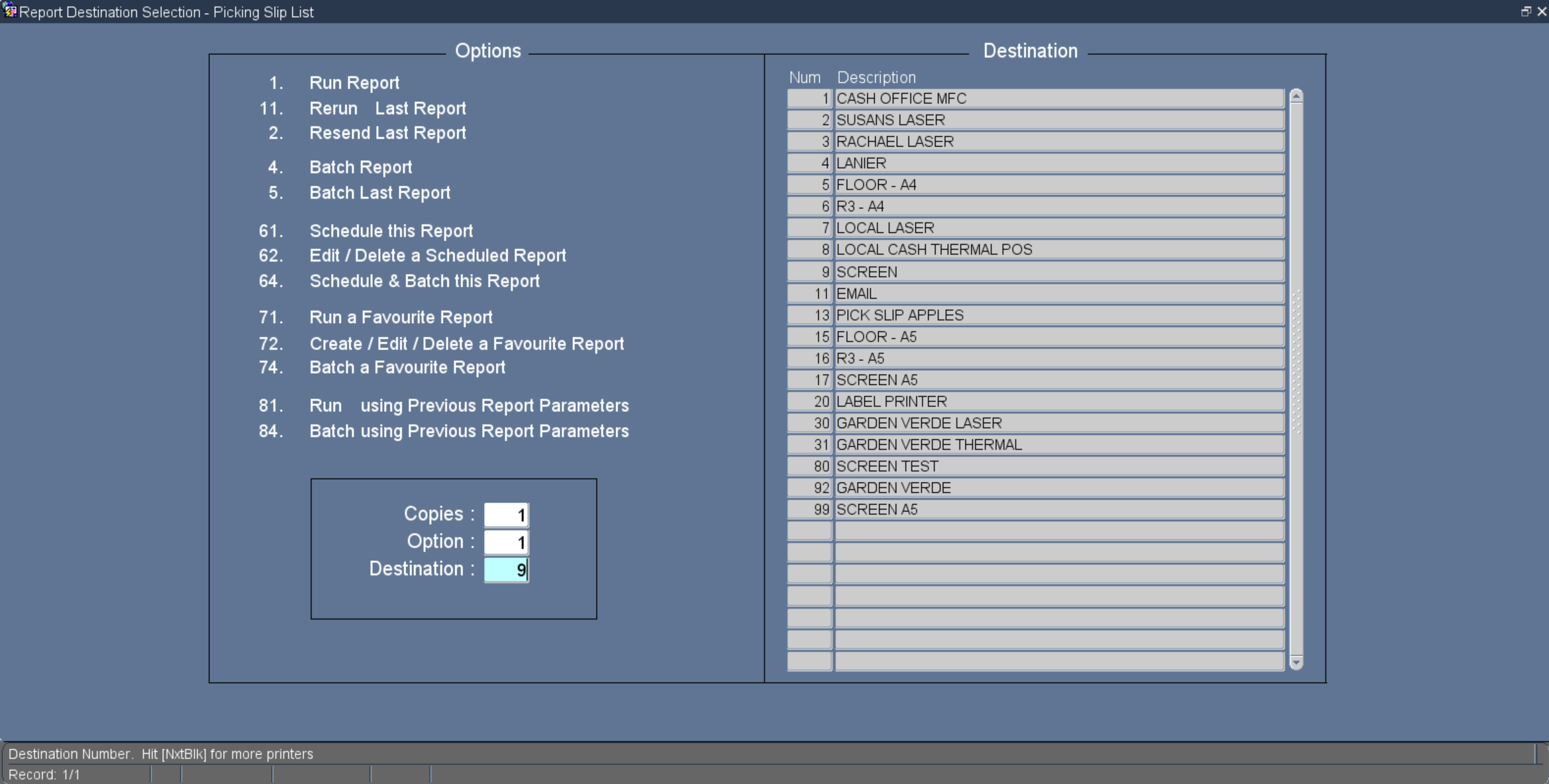Select the Resend Last Report option

click(x=387, y=133)
